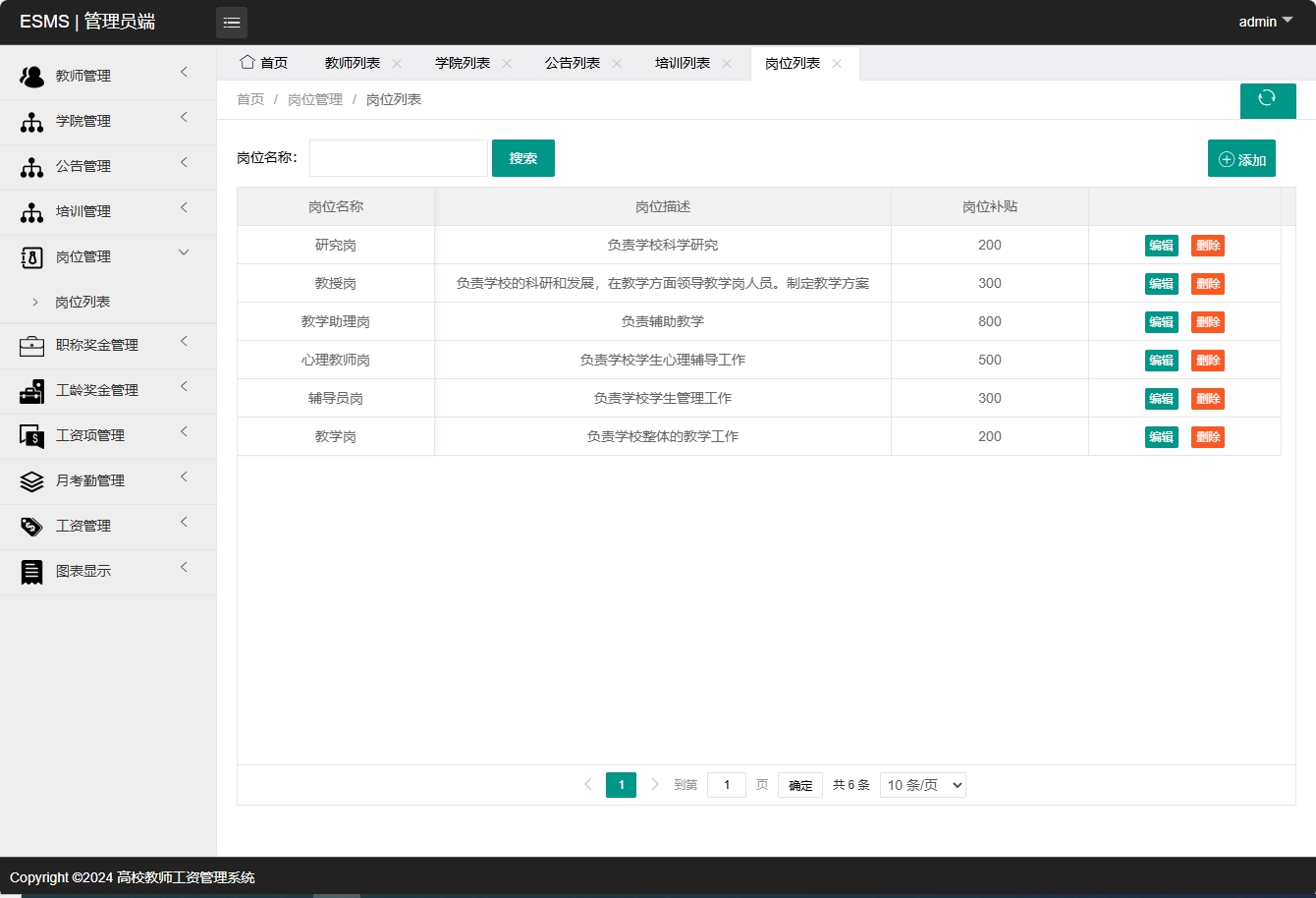Click the 公告管理 sidebar icon
The width and height of the screenshot is (1316, 898).
point(30,165)
